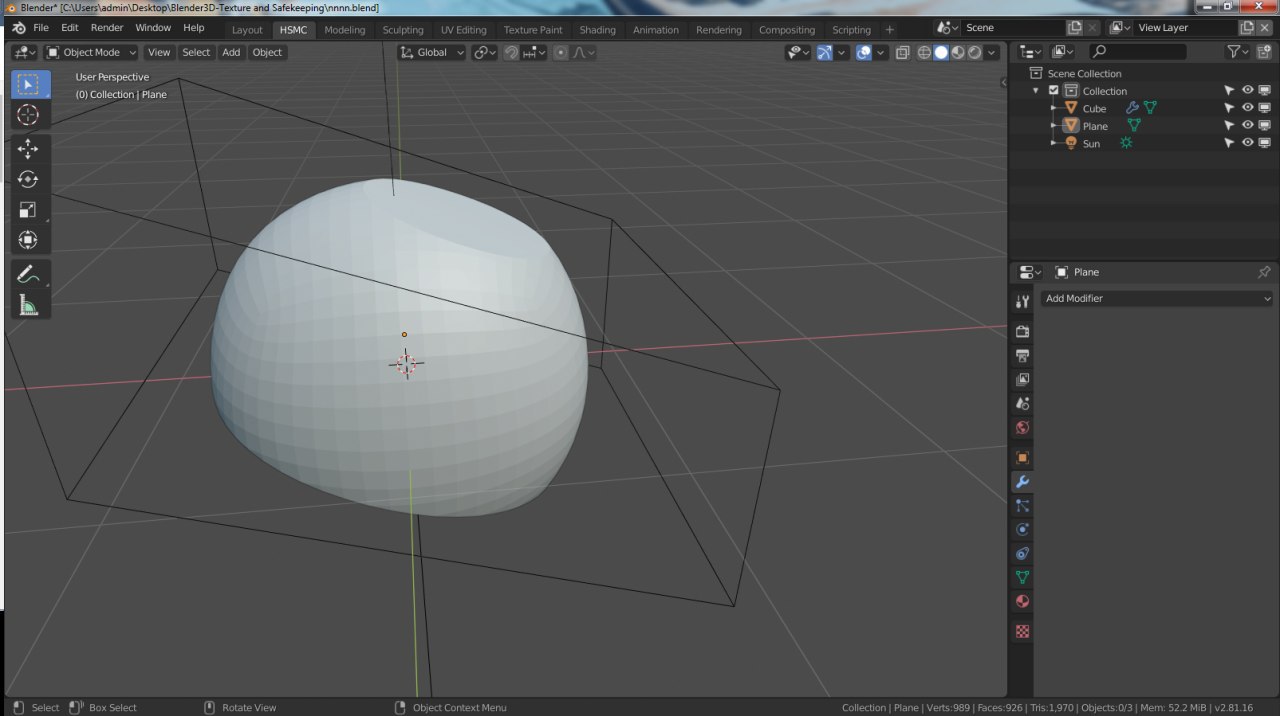Screen dimensions: 1280x716
Task: Select the Annotate tool
Action: click(x=28, y=274)
